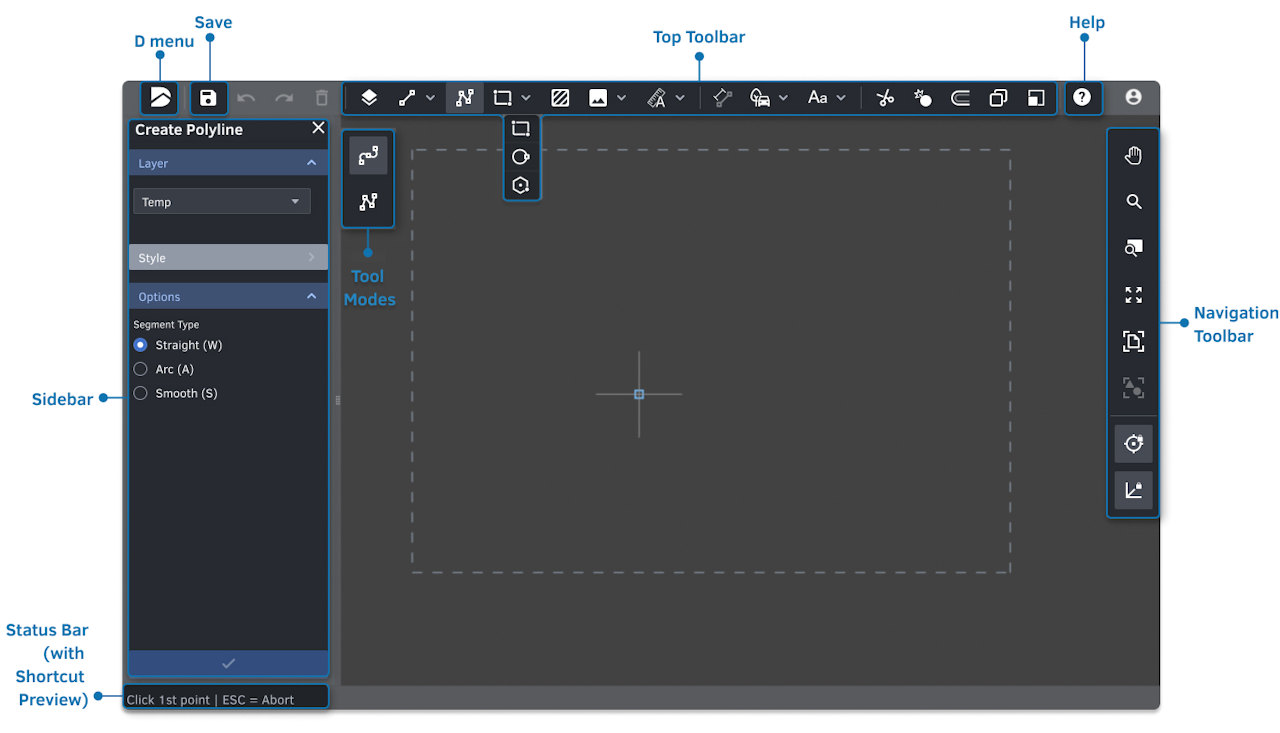Open the D menu logo button
Image resolution: width=1280 pixels, height=733 pixels.
[161, 98]
